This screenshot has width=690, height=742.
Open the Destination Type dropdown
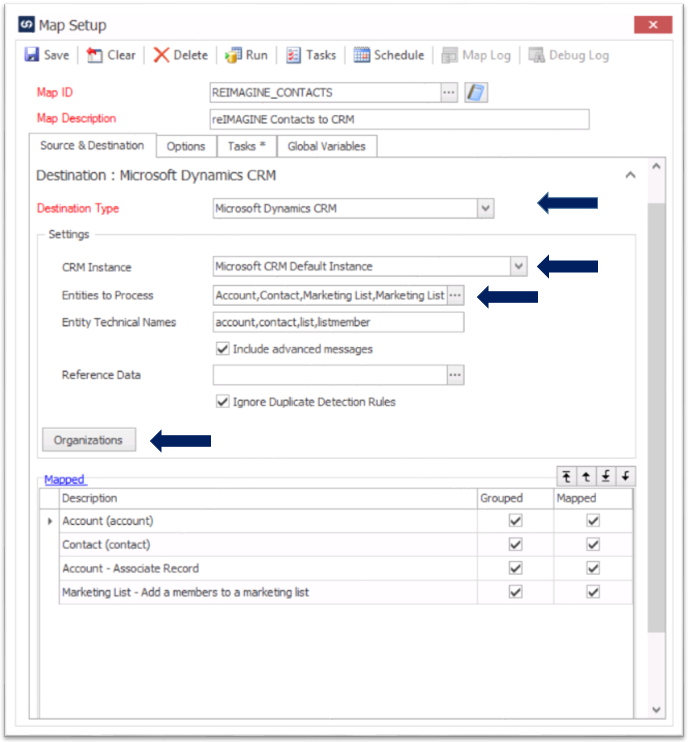(486, 208)
